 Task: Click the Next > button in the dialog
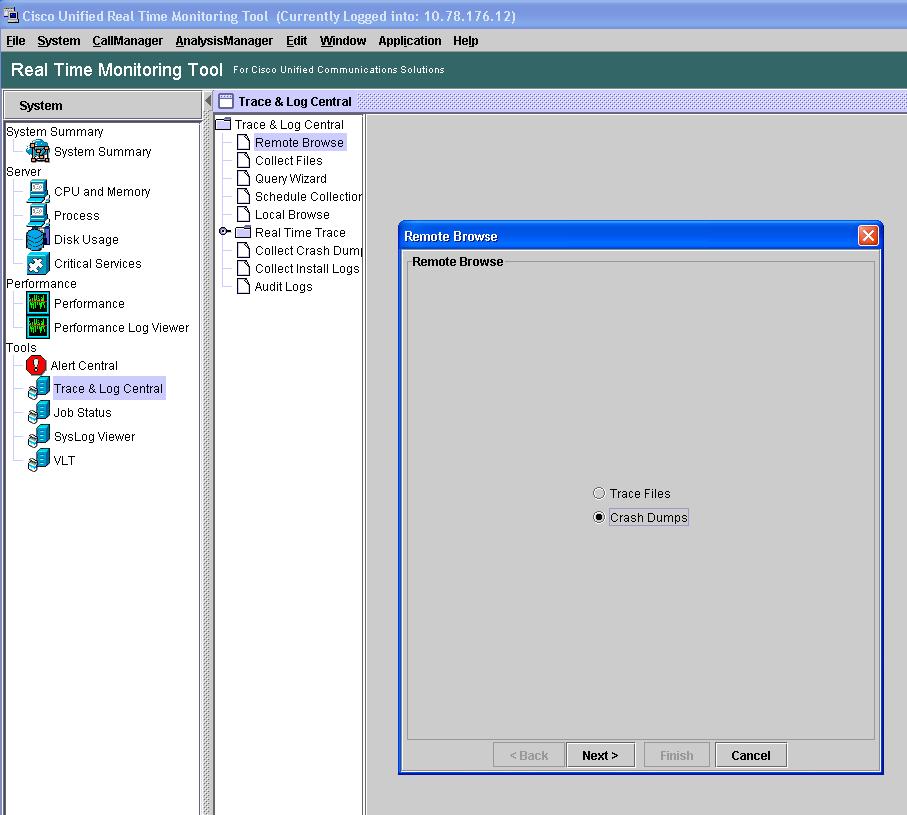tap(600, 755)
